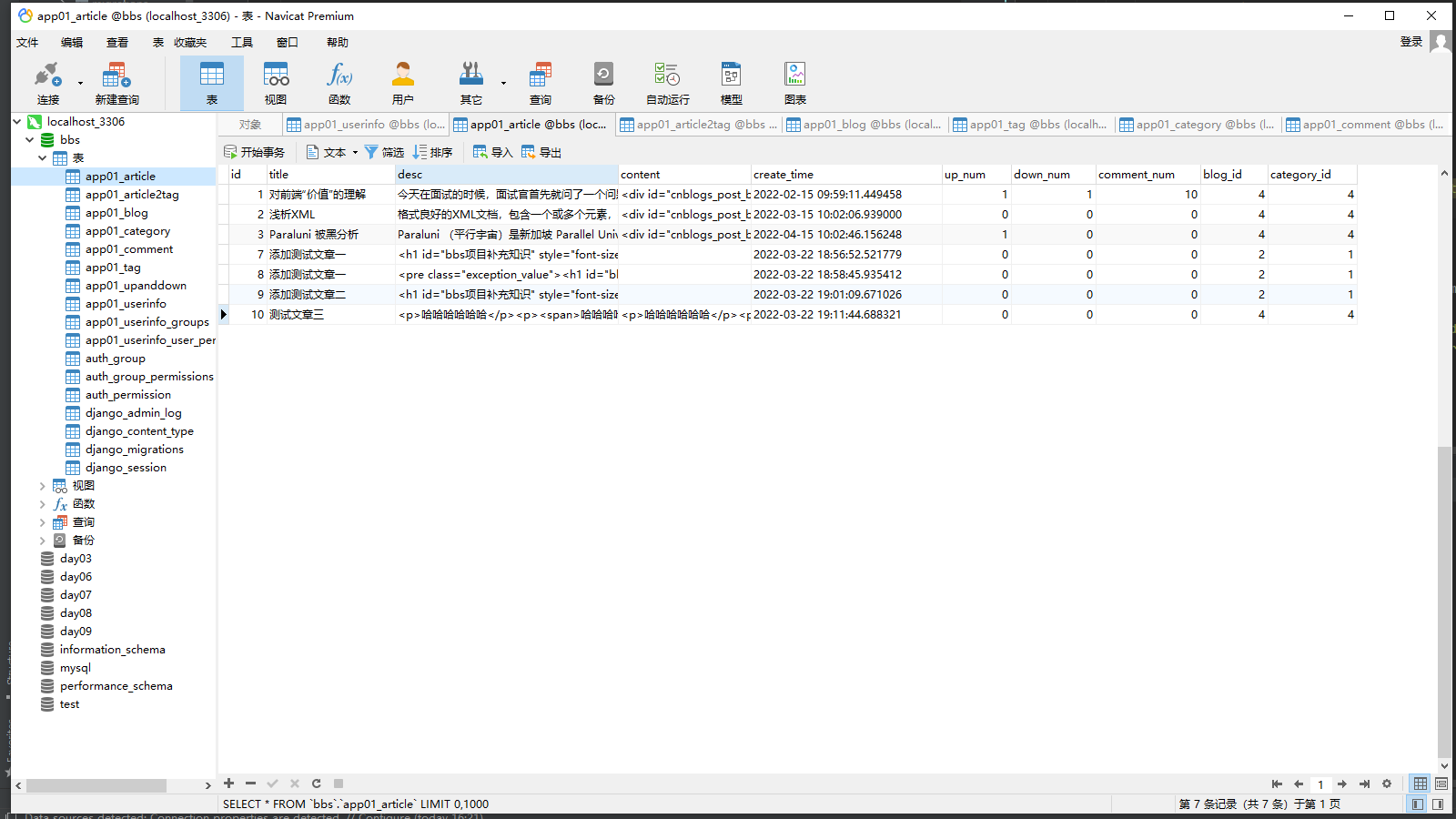
Task: Select the cell with title 浅析XML
Action: click(x=331, y=215)
